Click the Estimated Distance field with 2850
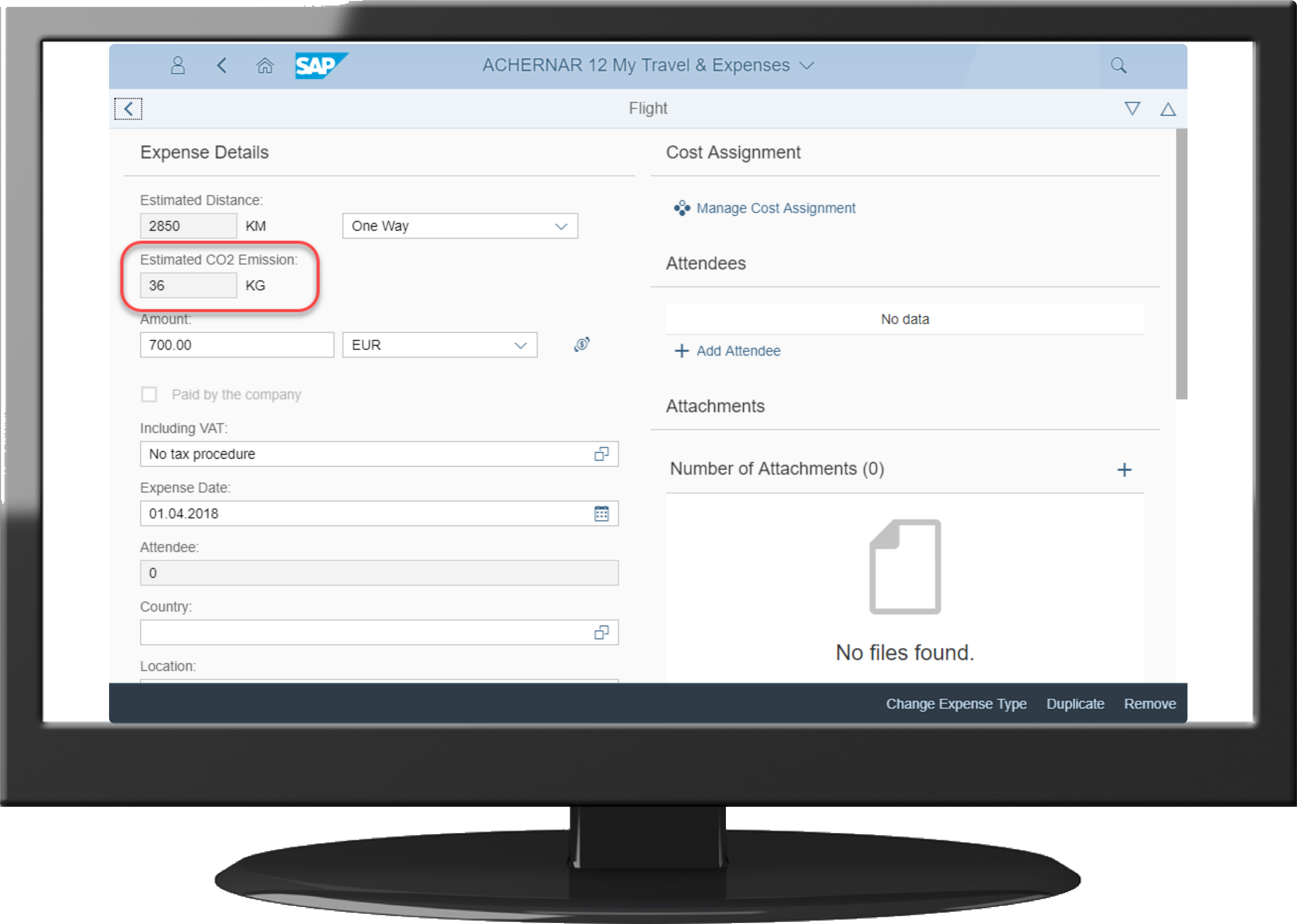 tap(188, 226)
